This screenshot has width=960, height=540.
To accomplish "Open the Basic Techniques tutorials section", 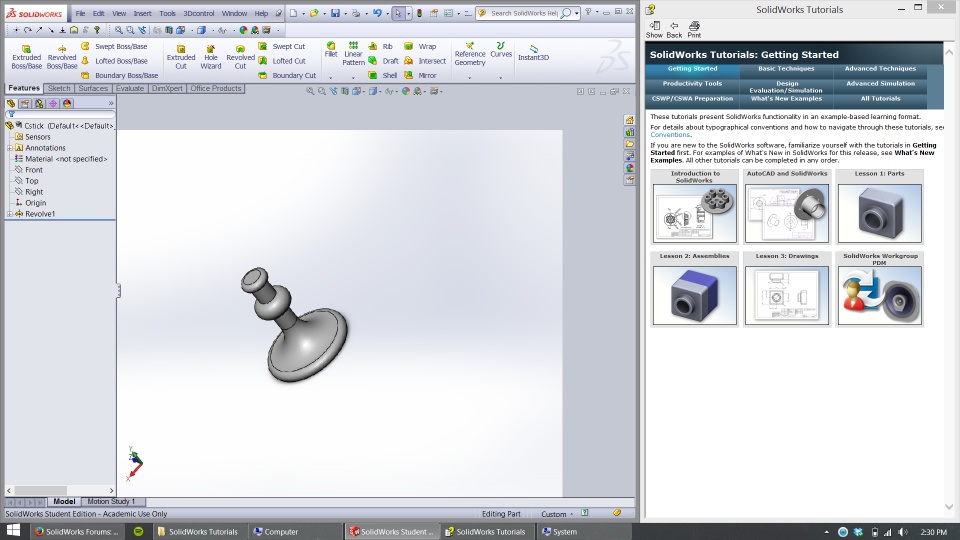I will (x=786, y=69).
